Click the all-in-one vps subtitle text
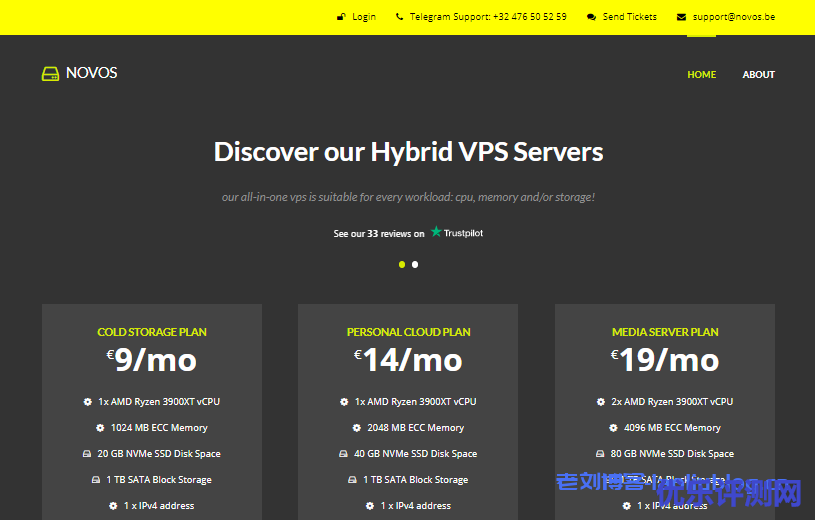The height and width of the screenshot is (520, 815). click(x=408, y=197)
